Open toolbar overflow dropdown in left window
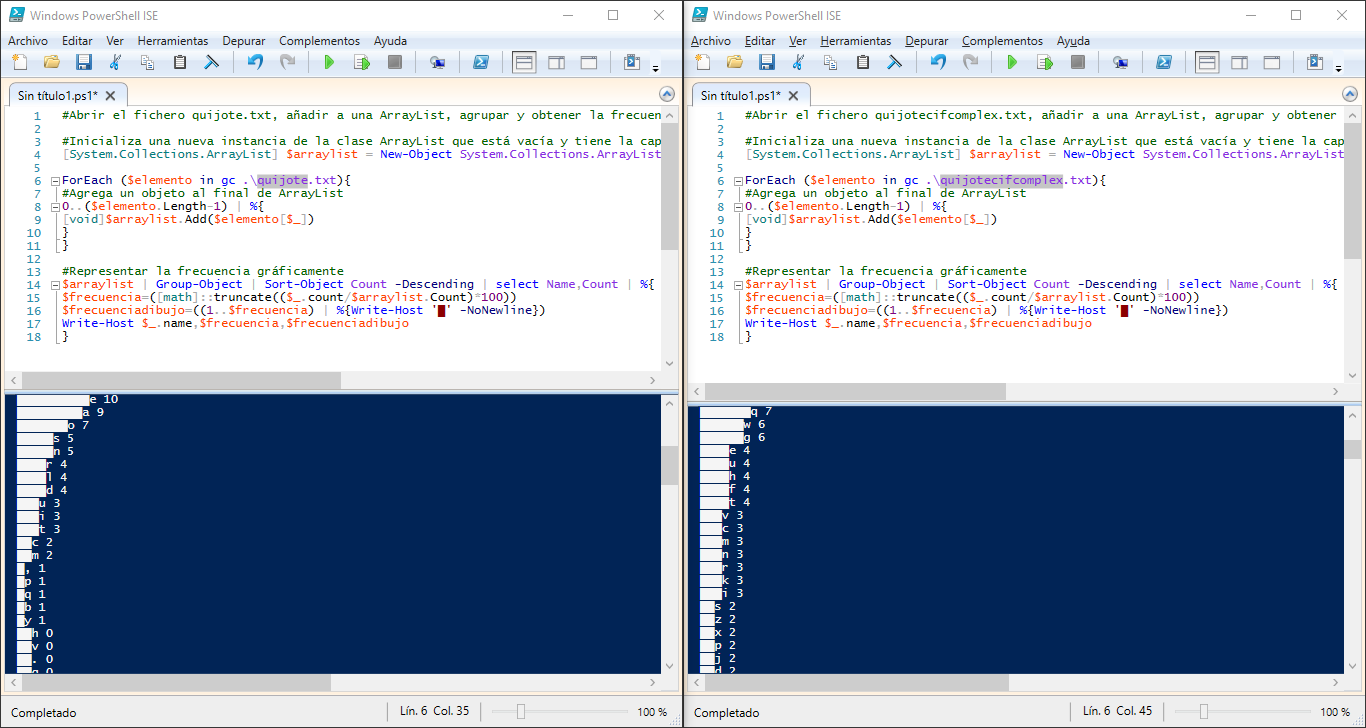The height and width of the screenshot is (728, 1366). [x=656, y=69]
